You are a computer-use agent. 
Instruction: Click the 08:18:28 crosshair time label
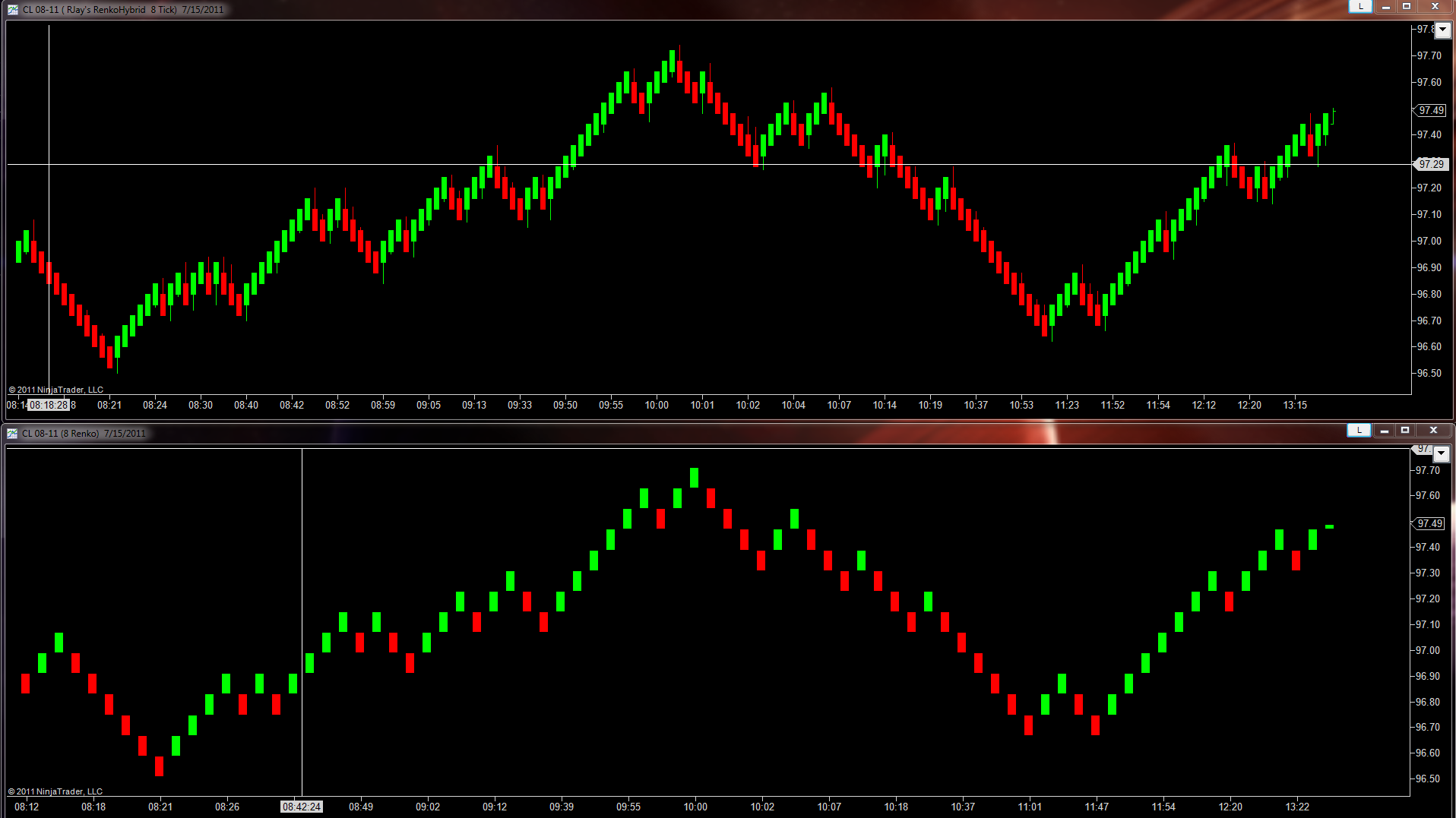49,406
